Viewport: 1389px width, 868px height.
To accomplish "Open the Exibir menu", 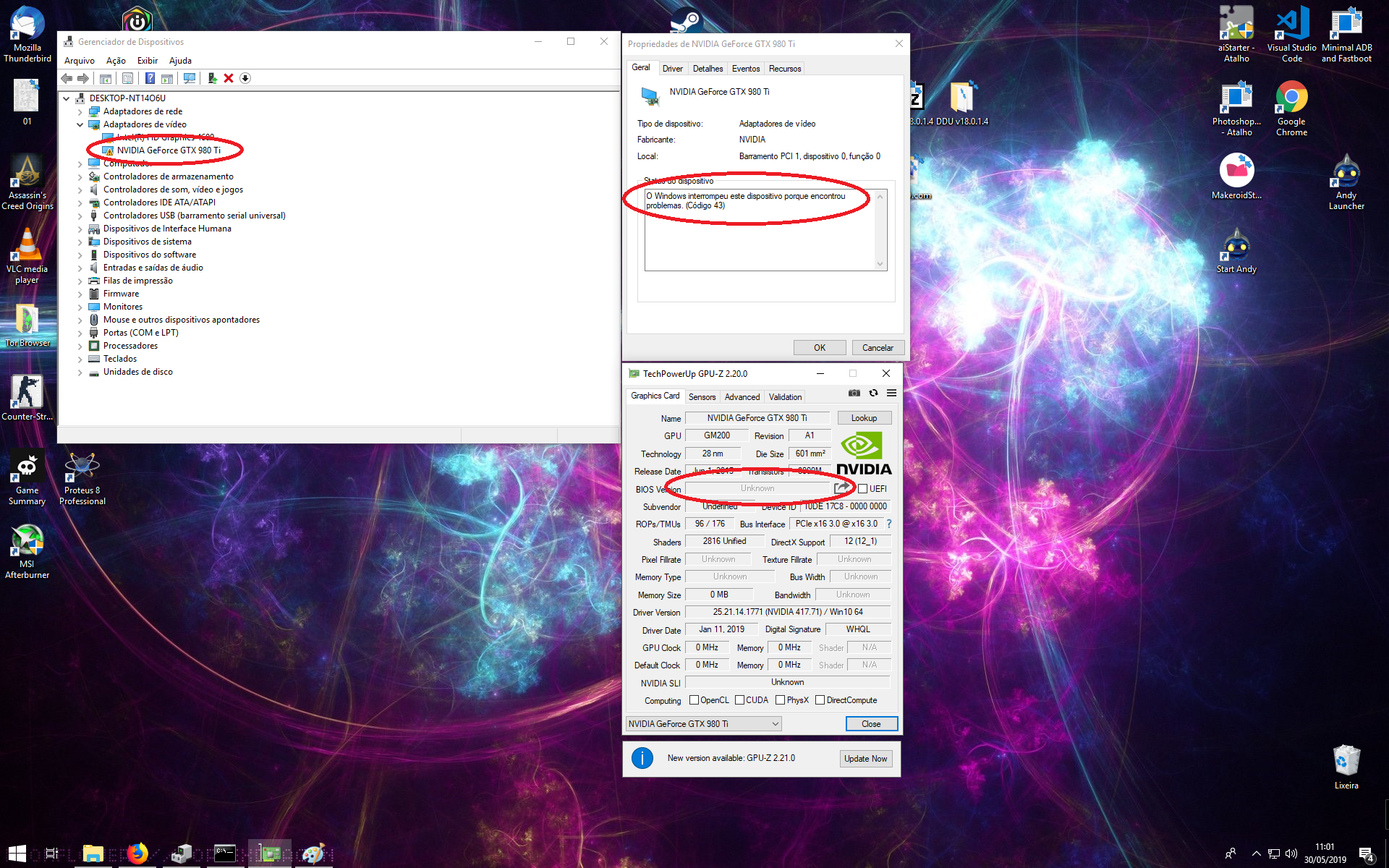I will coord(148,61).
